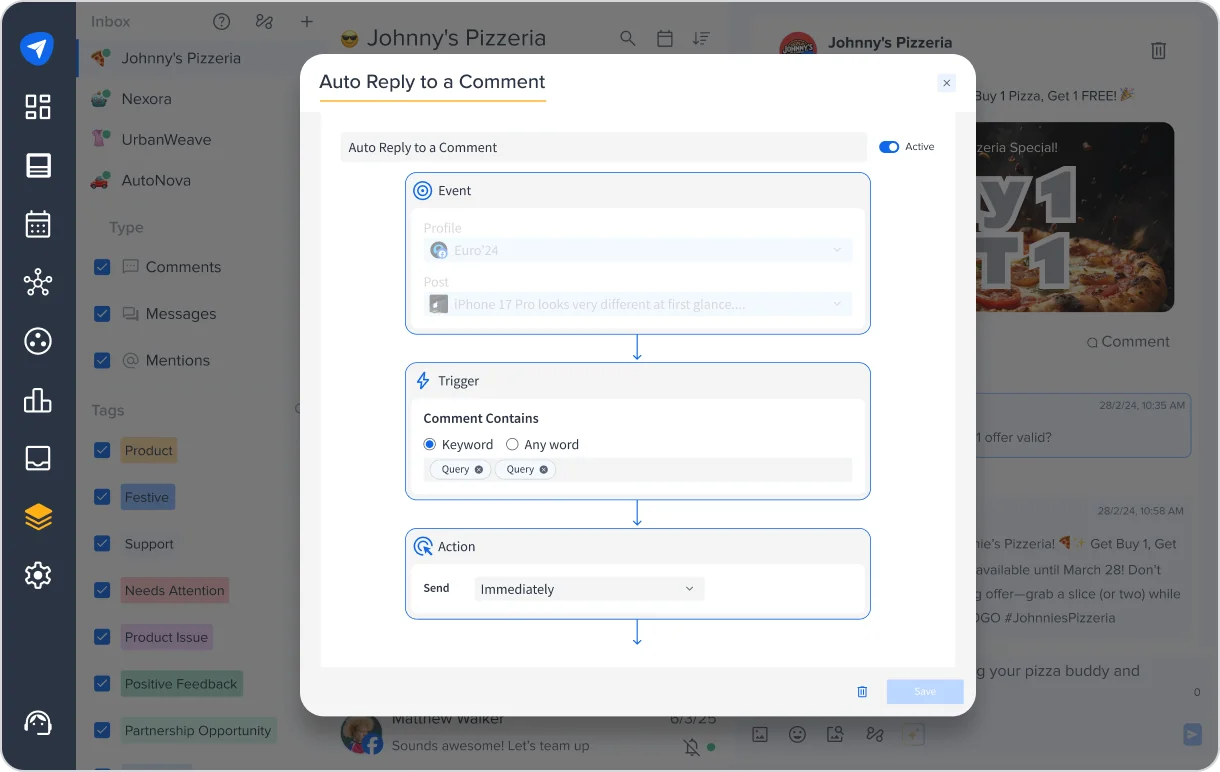Click the search magnifier in conversation header
Screen dimensions: 1220x772
tap(627, 39)
